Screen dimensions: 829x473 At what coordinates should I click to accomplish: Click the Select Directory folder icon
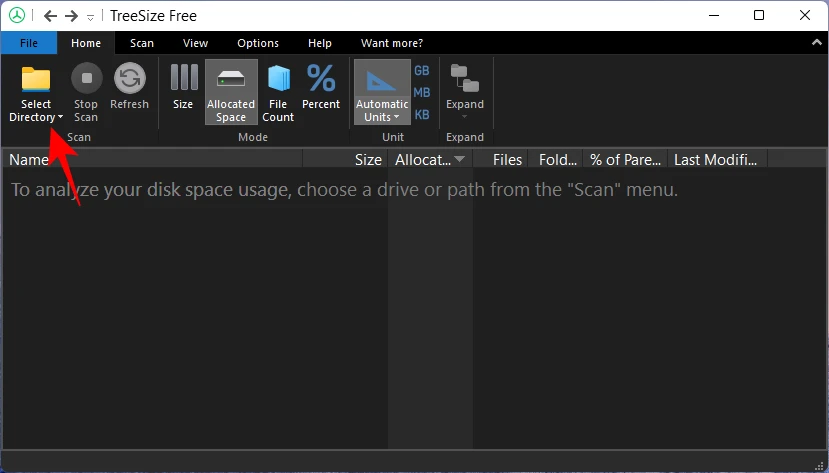pyautogui.click(x=36, y=80)
